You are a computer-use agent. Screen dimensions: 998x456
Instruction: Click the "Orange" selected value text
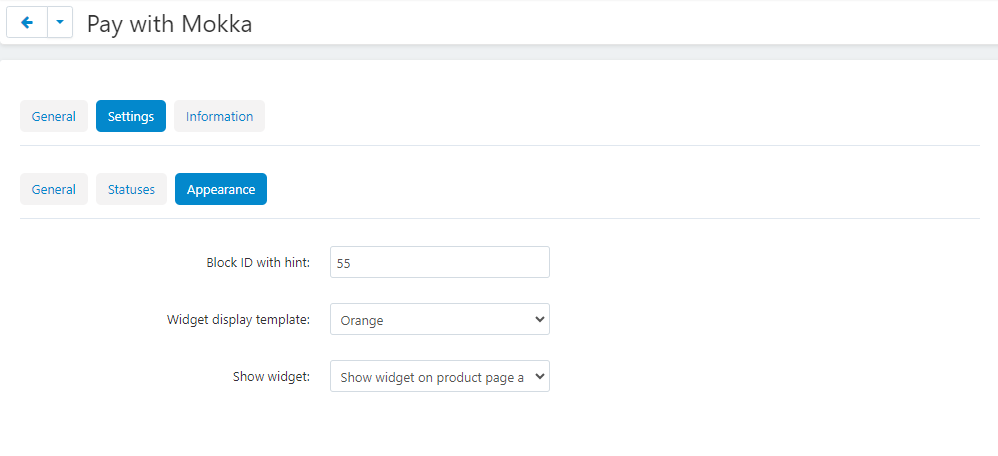coord(362,320)
